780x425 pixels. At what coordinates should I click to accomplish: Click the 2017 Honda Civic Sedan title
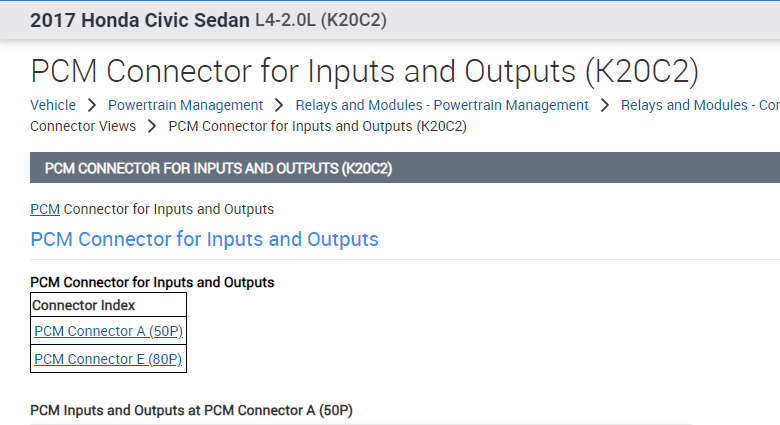140,20
